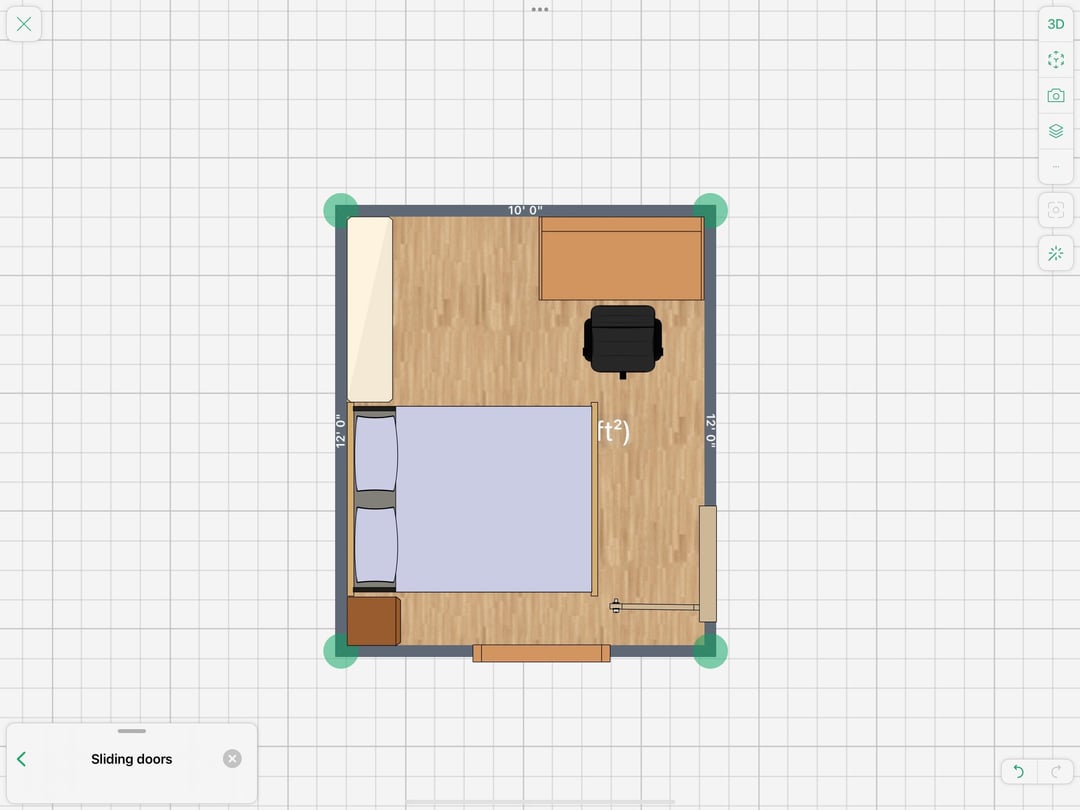Activate the magic wand auto-design tool

point(1056,253)
